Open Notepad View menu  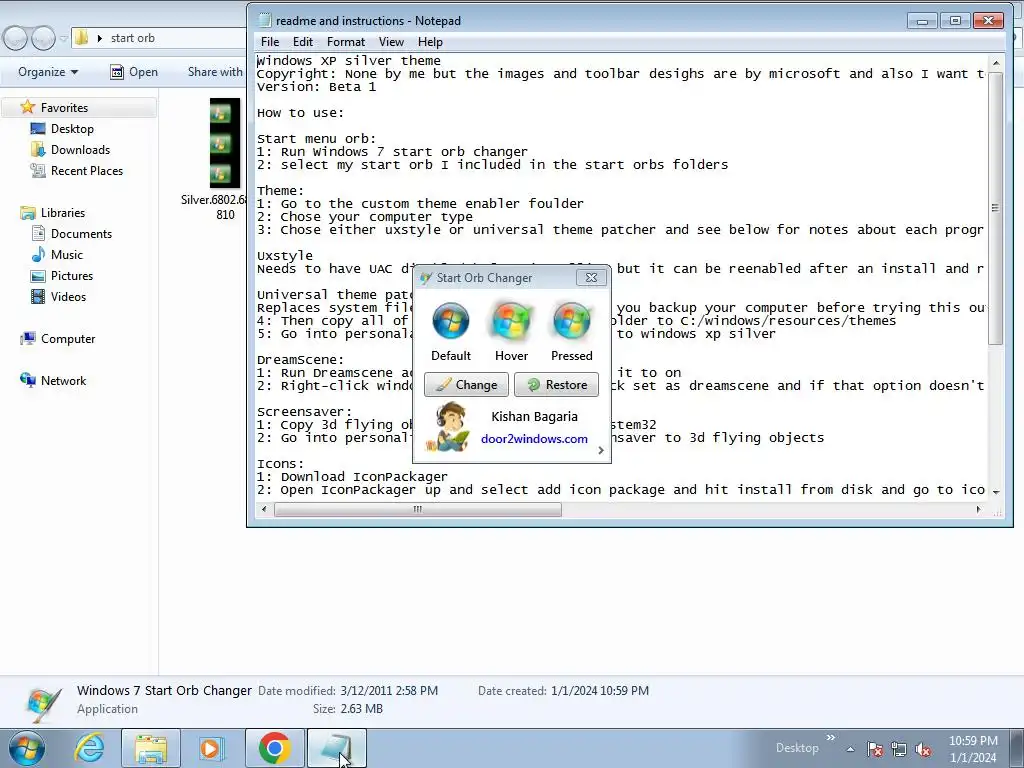point(391,42)
